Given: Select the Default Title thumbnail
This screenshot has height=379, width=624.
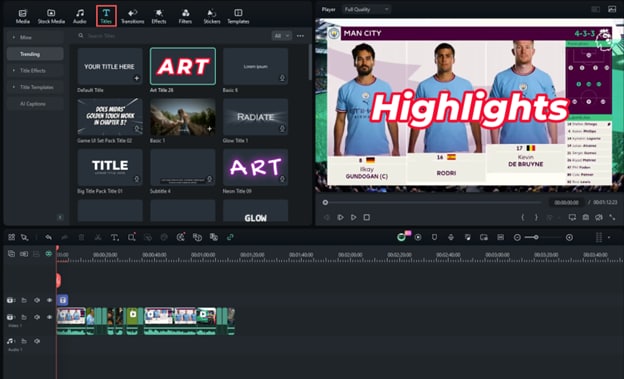Looking at the screenshot, I should pyautogui.click(x=110, y=66).
